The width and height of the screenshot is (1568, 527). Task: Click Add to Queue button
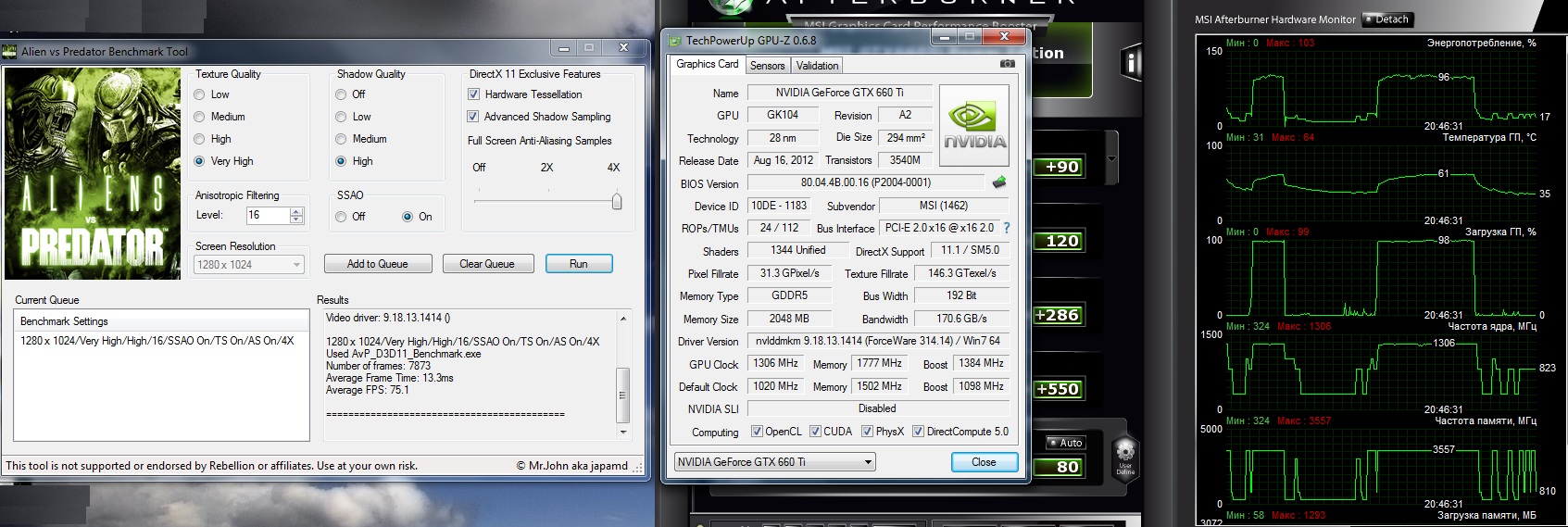click(378, 264)
